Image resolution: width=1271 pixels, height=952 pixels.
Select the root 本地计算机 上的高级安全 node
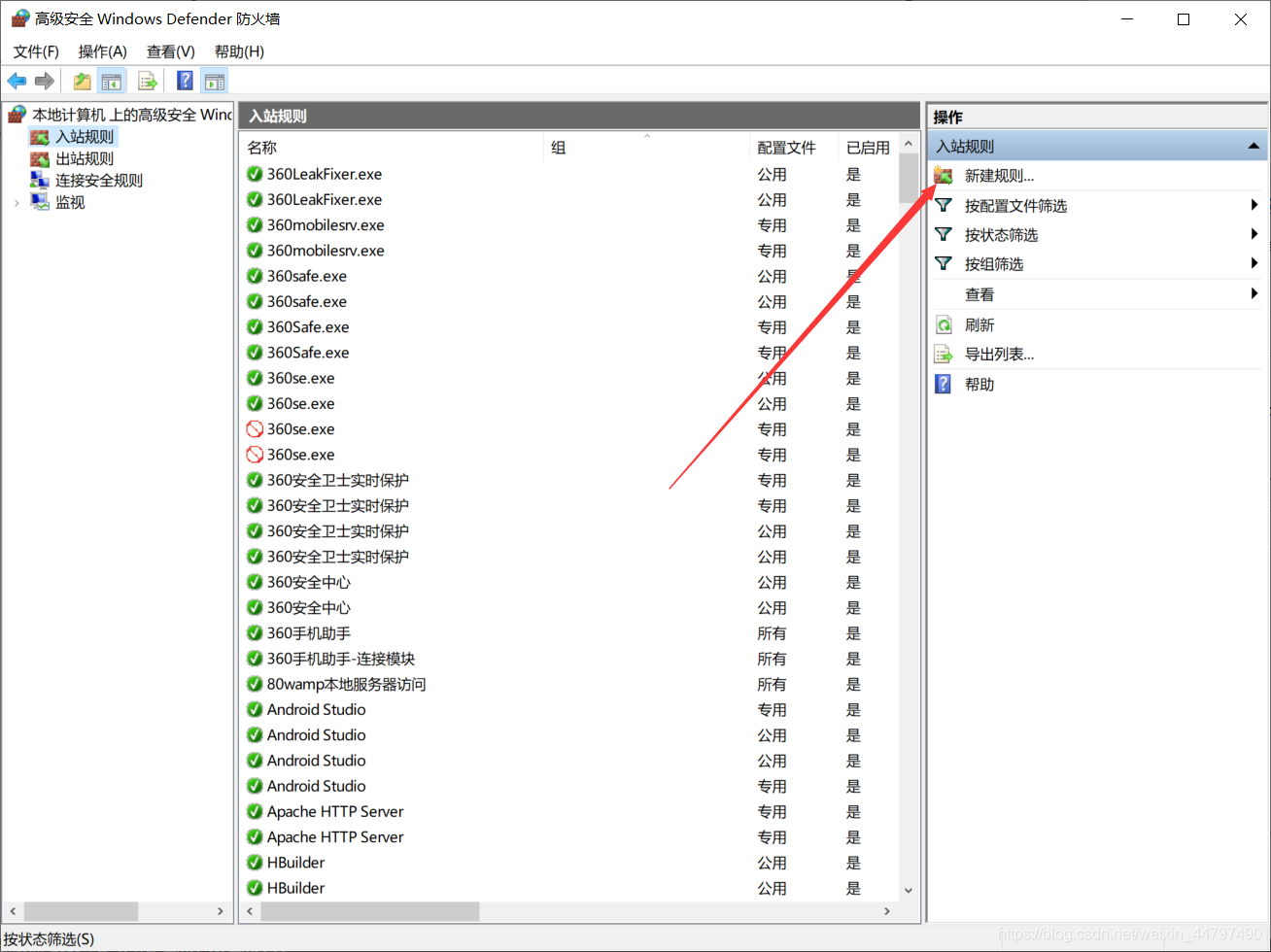(x=131, y=115)
